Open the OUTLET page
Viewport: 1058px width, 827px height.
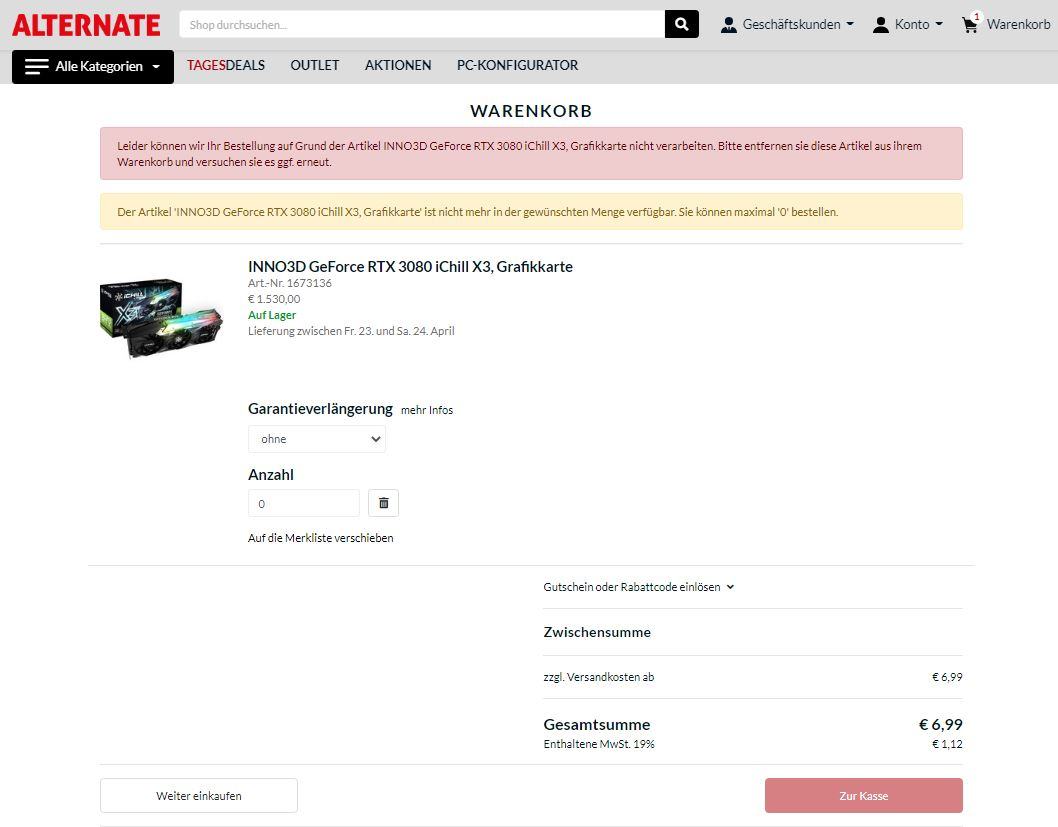point(314,65)
